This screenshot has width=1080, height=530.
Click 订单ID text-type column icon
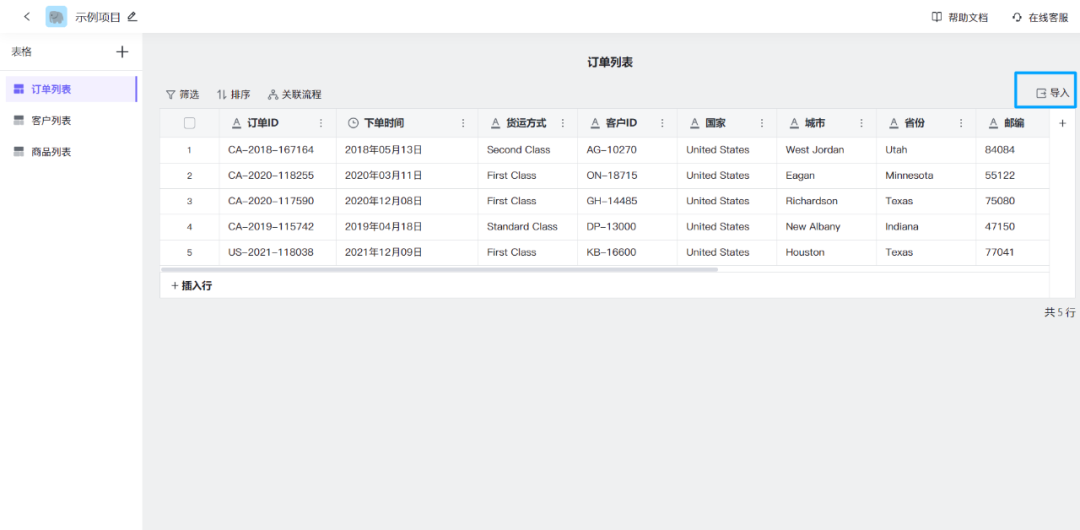pyautogui.click(x=236, y=123)
